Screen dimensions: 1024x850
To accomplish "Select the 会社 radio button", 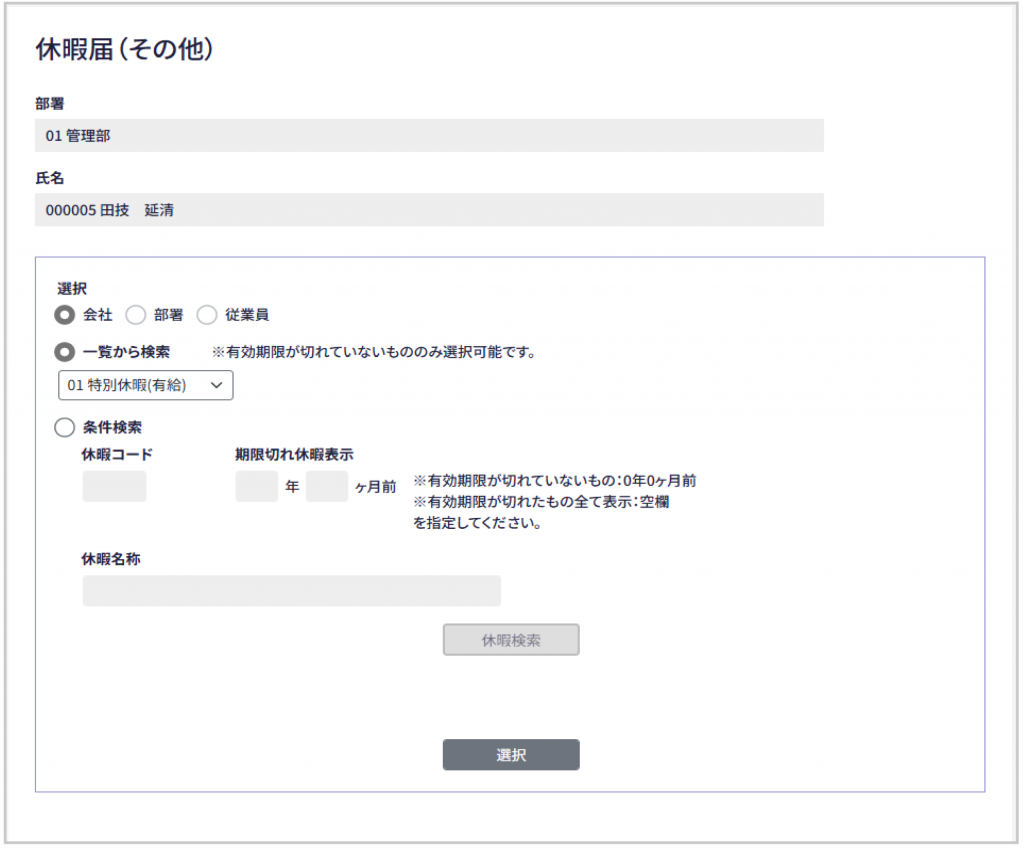I will pos(65,315).
